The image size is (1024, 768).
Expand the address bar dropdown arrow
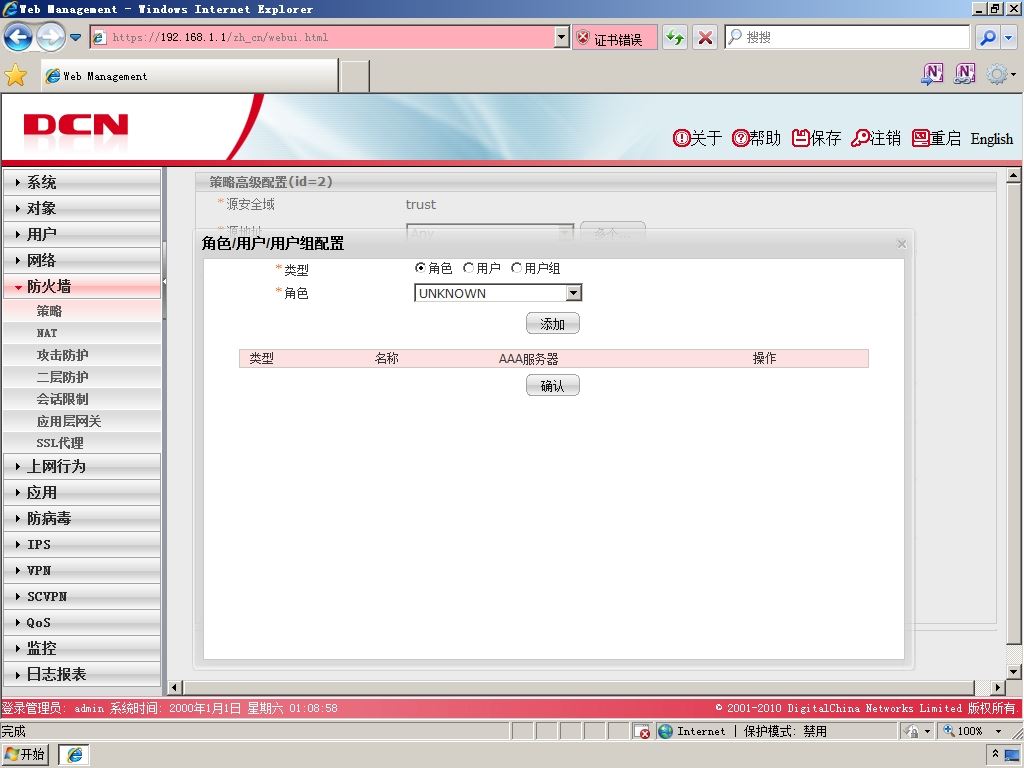(562, 37)
